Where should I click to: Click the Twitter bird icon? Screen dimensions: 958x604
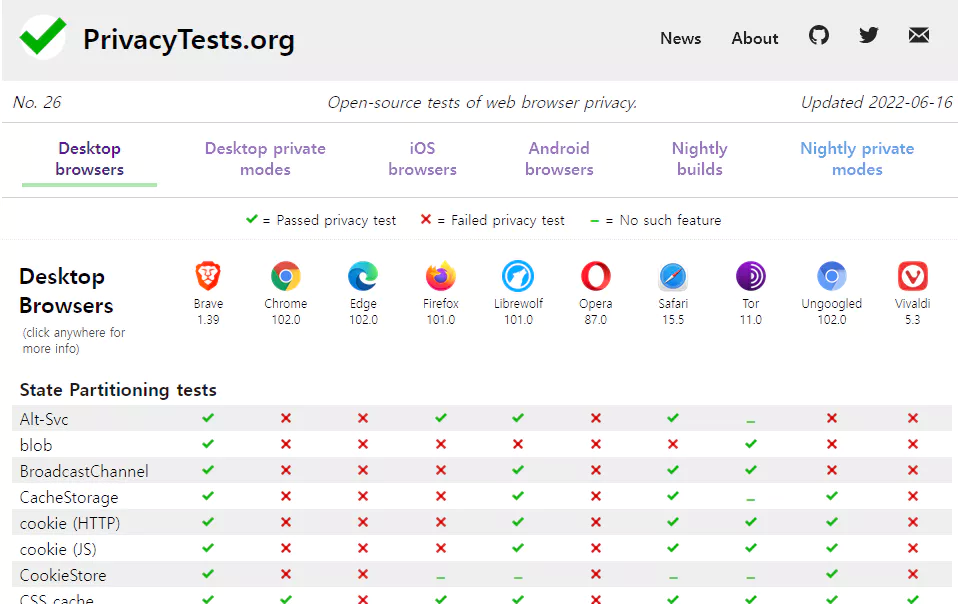868,35
